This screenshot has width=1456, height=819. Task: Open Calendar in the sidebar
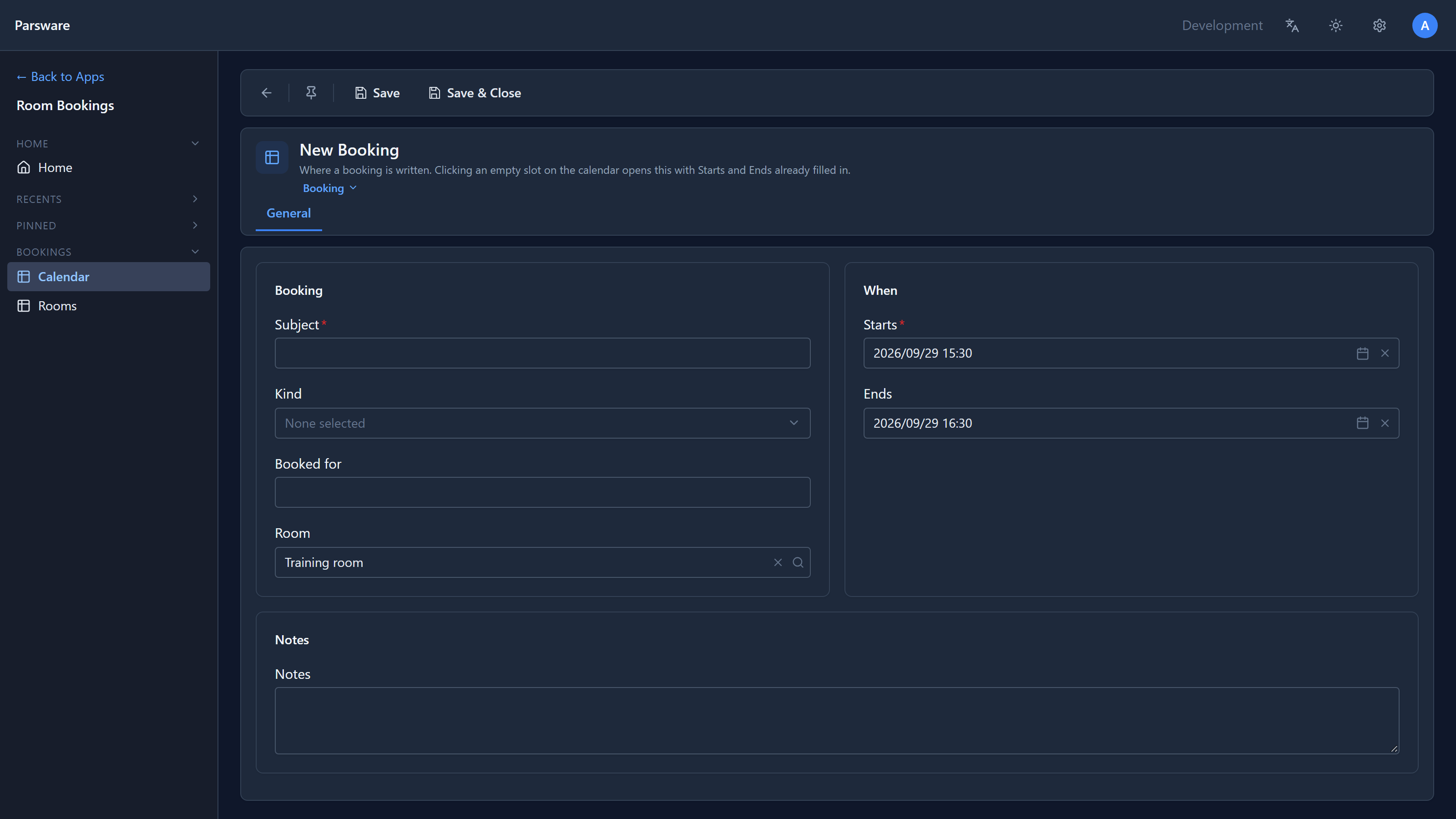109,276
